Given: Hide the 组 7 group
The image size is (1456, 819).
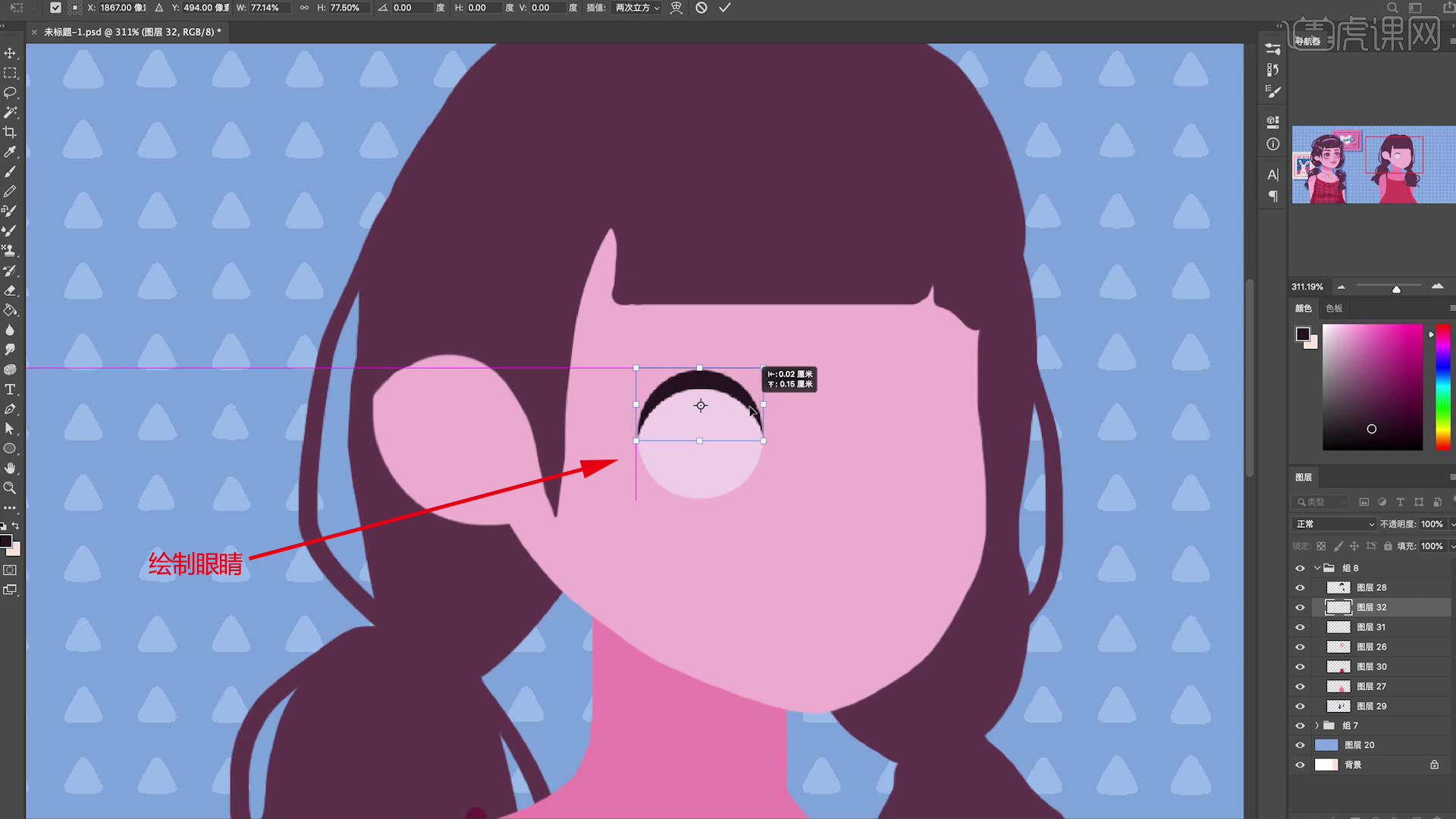Looking at the screenshot, I should (x=1300, y=725).
